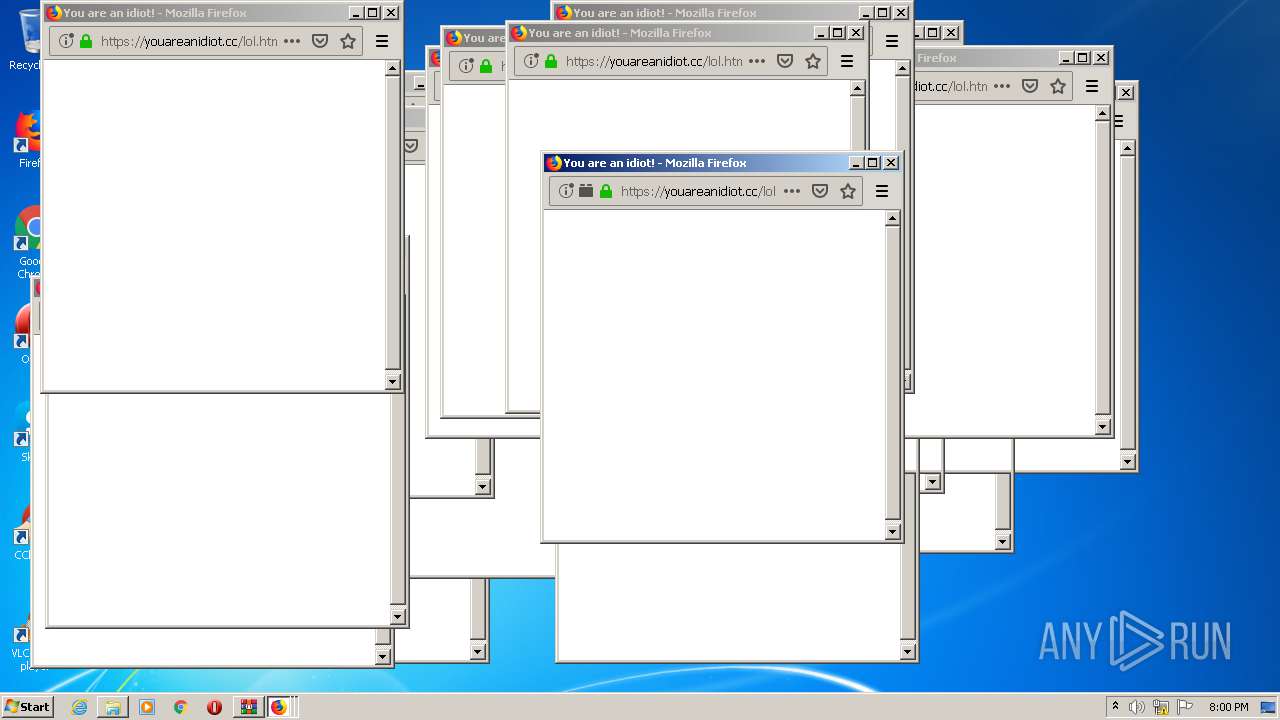
Task: Open Windows Explorer folder icon on taskbar
Action: [113, 707]
